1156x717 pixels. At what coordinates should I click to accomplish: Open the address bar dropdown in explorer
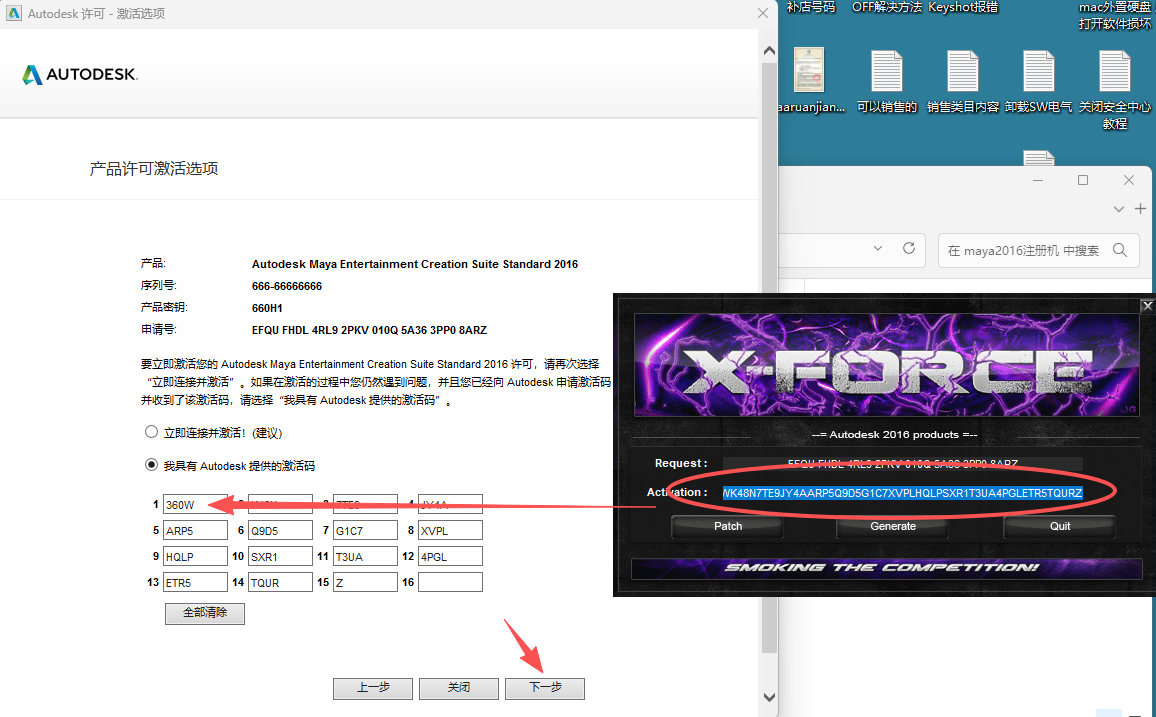coord(877,249)
